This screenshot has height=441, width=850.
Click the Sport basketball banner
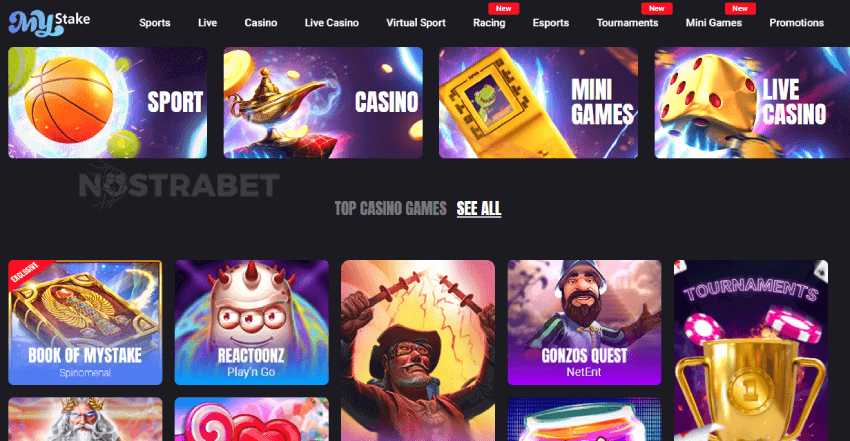click(107, 103)
